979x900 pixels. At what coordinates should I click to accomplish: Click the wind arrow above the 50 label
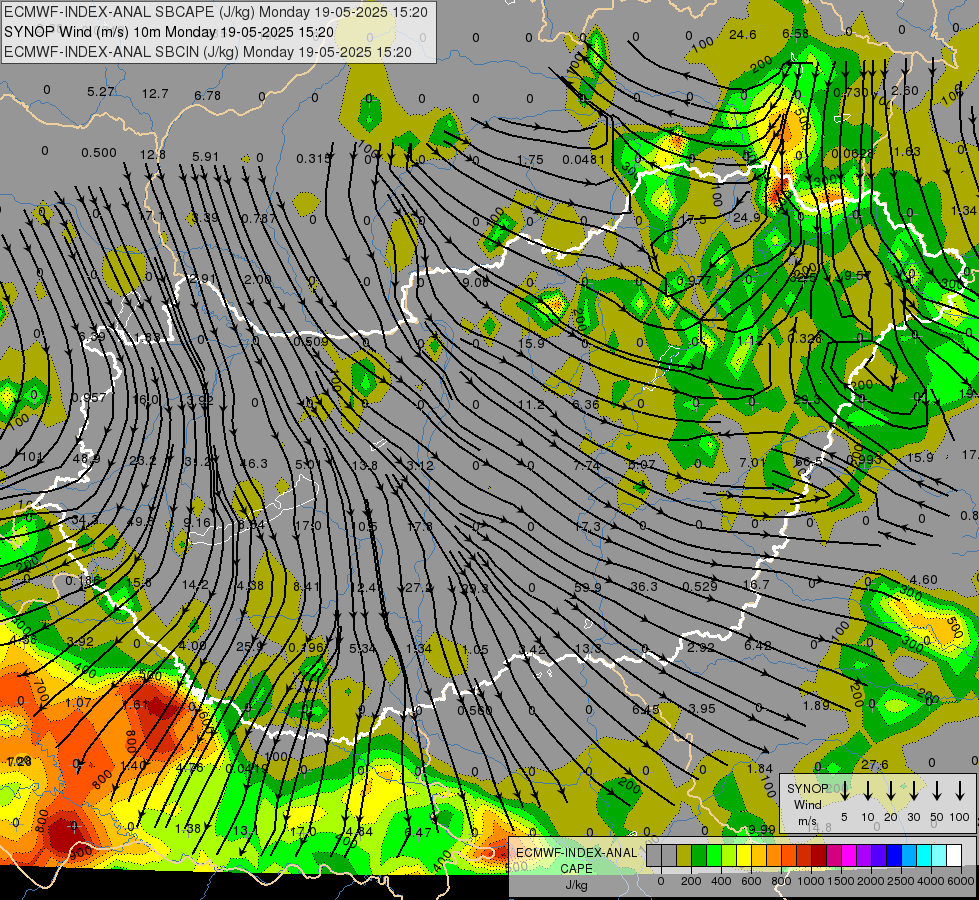pos(937,791)
